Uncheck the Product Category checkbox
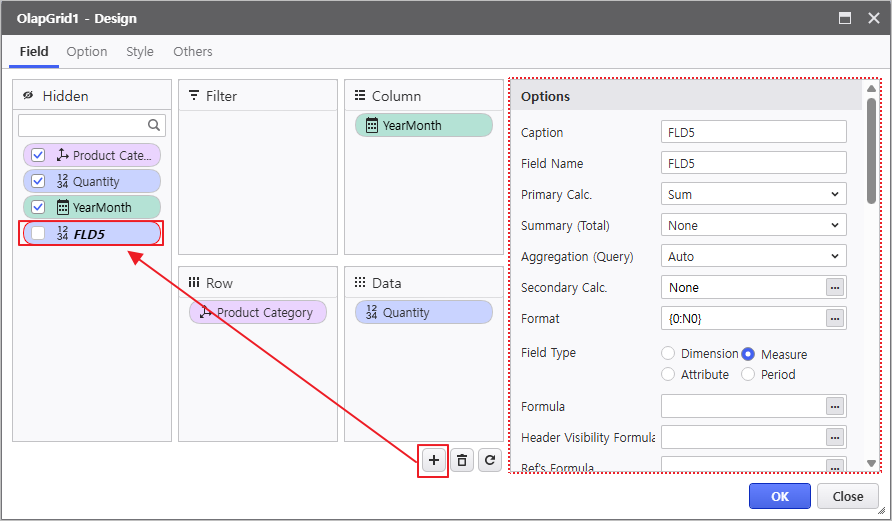The height and width of the screenshot is (521, 892). [38, 155]
